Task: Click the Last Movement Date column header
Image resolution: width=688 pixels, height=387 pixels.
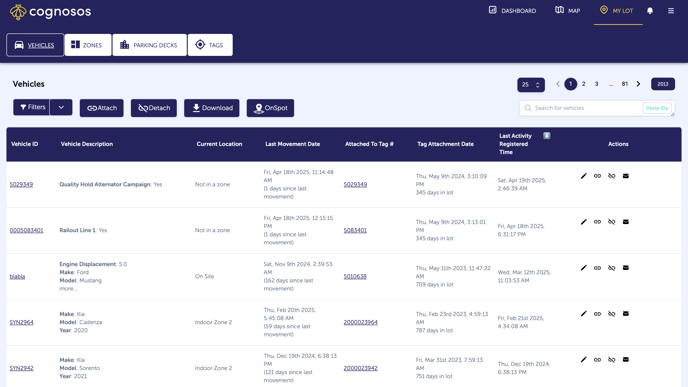Action: tap(293, 144)
